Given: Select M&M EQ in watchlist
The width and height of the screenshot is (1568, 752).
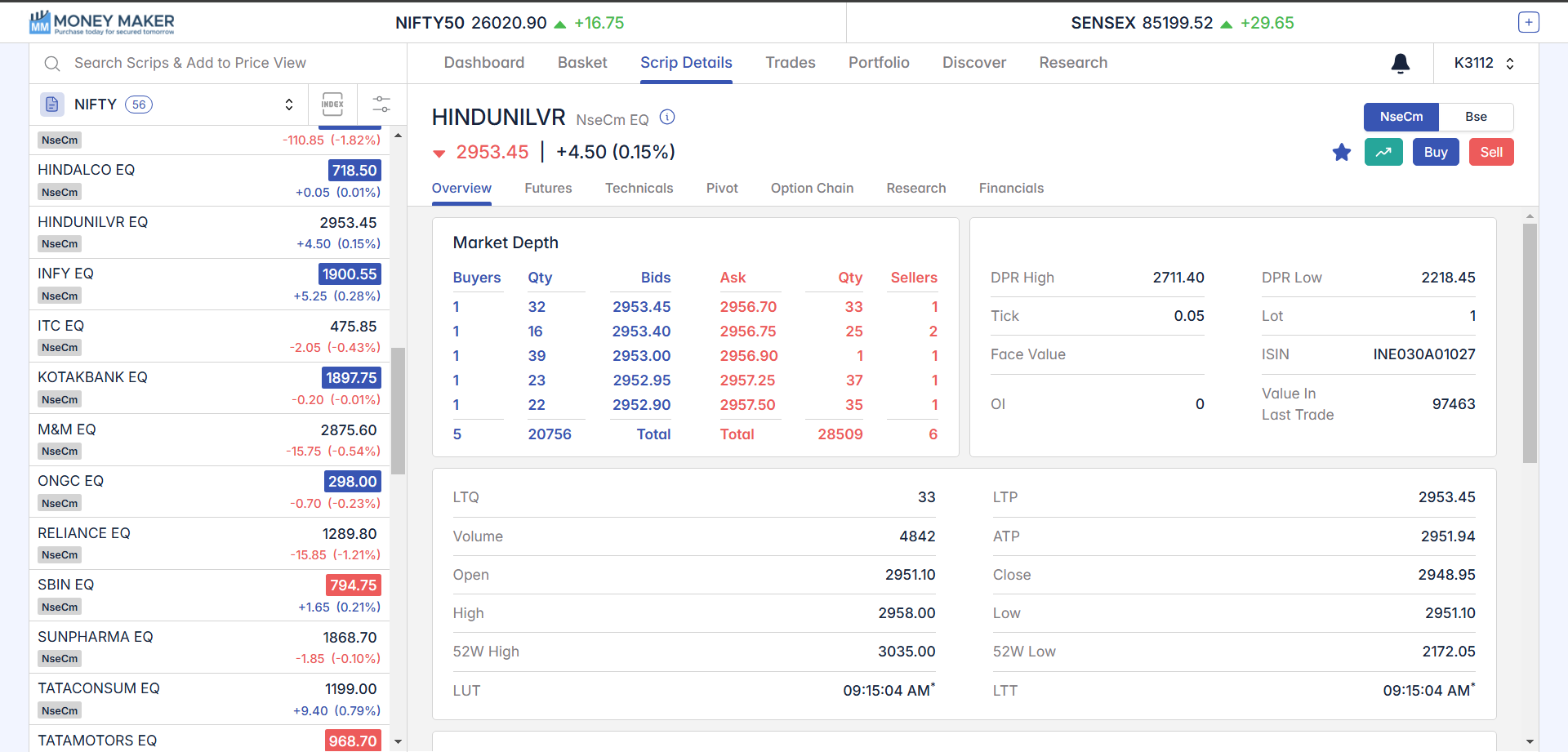Looking at the screenshot, I should coord(209,440).
